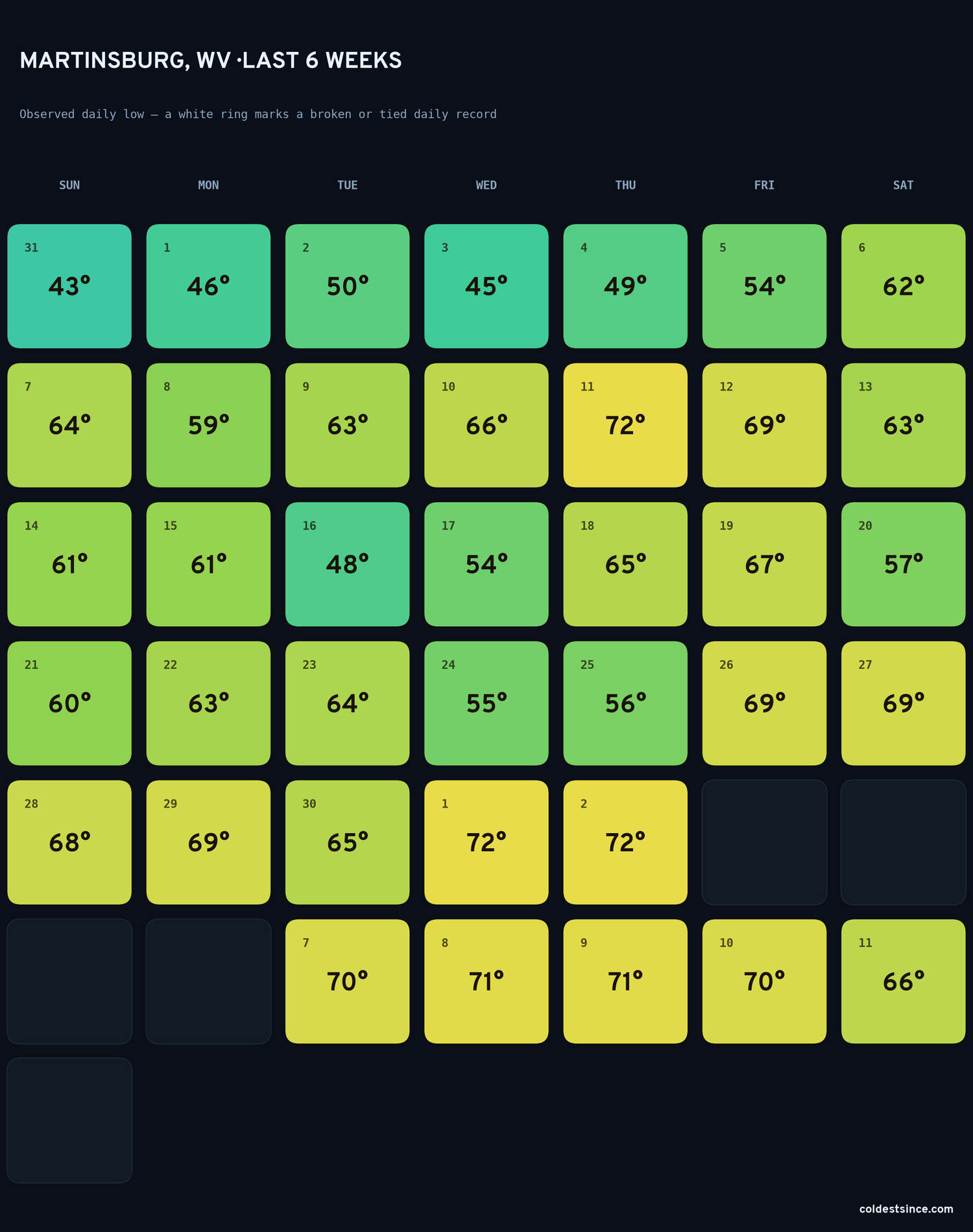The height and width of the screenshot is (1232, 973).
Task: Select the Wednesday 1 tile showing 72° in row five
Action: point(486,842)
